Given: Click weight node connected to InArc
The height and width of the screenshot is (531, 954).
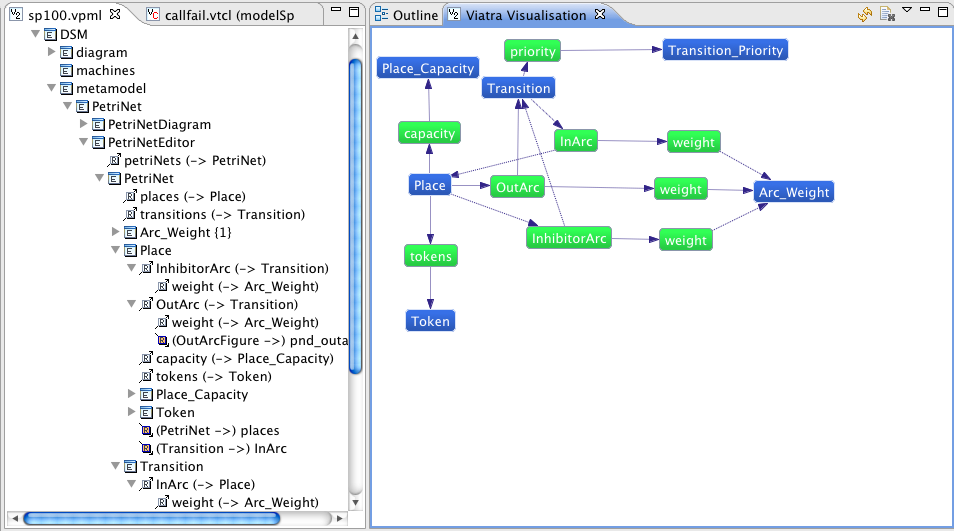Looking at the screenshot, I should coord(694,142).
